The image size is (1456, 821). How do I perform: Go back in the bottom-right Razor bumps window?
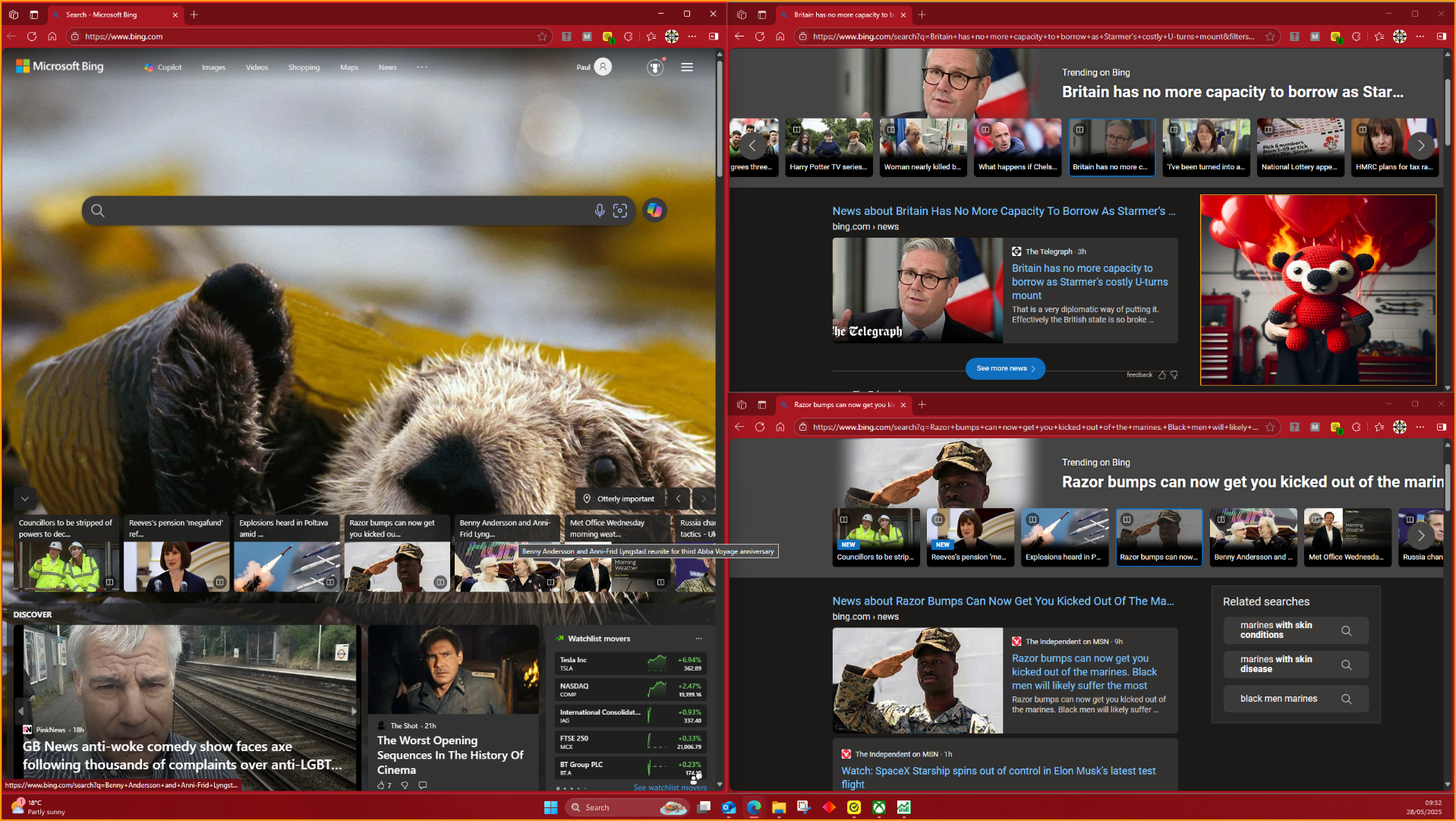pos(739,427)
